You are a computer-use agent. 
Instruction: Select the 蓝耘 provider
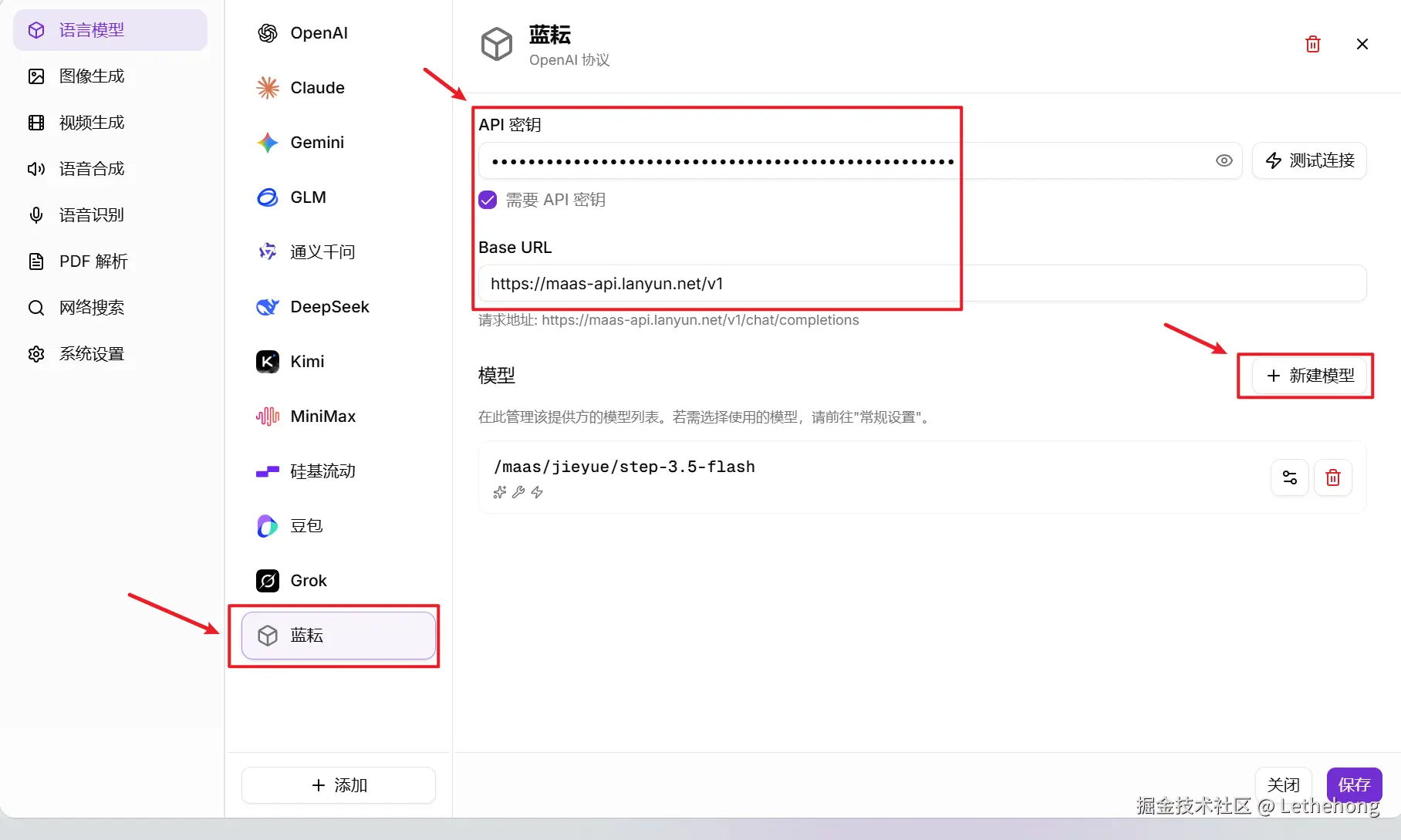click(x=339, y=636)
